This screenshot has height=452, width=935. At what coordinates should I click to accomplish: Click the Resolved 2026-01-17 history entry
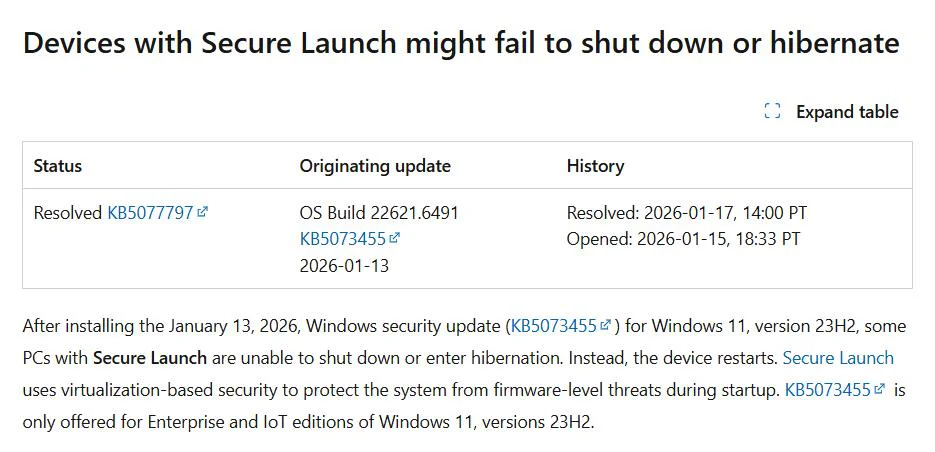click(x=687, y=213)
